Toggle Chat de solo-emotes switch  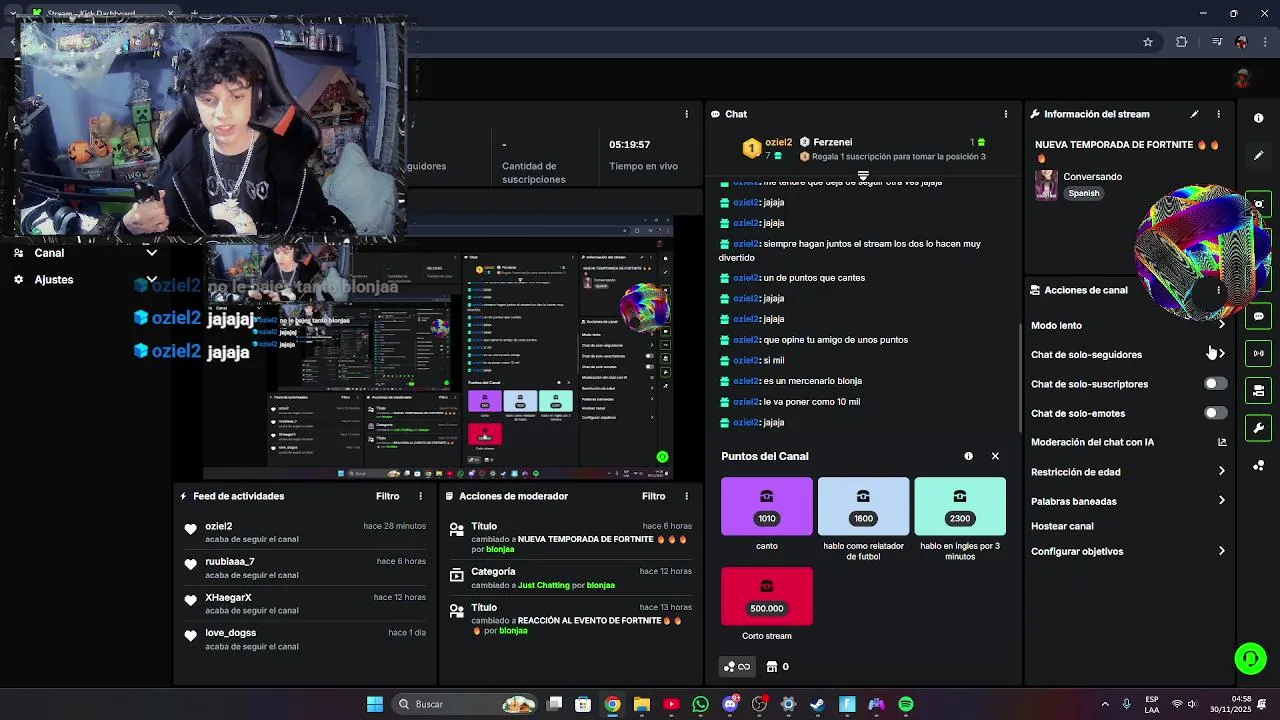pyautogui.click(x=1215, y=413)
